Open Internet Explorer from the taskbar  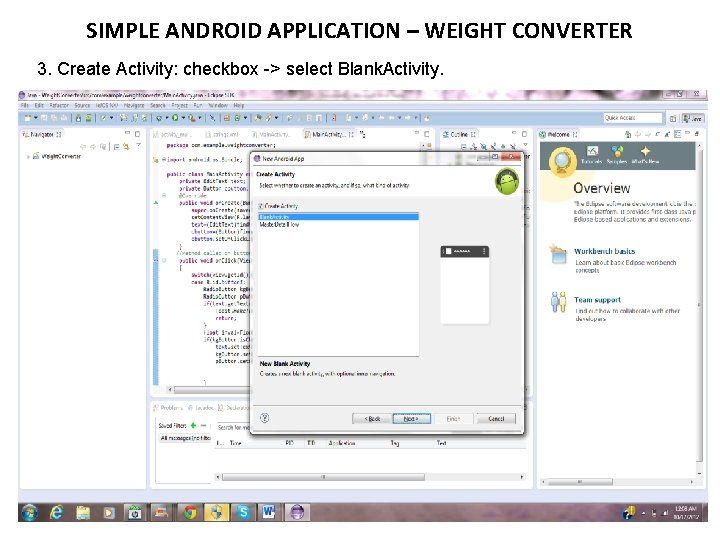[56, 512]
